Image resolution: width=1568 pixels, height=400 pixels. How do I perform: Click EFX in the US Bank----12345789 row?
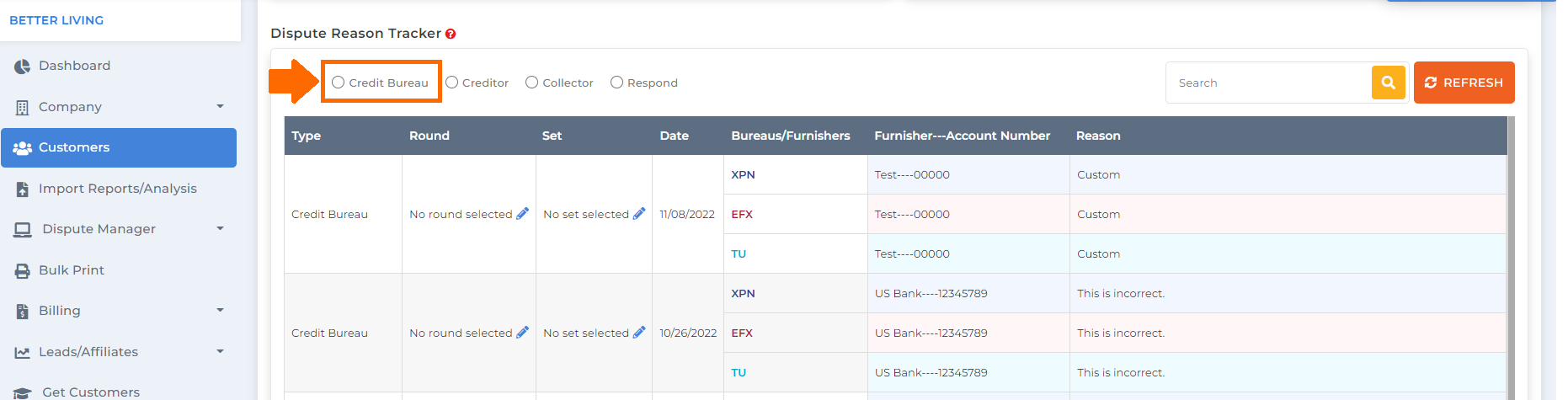(x=742, y=333)
